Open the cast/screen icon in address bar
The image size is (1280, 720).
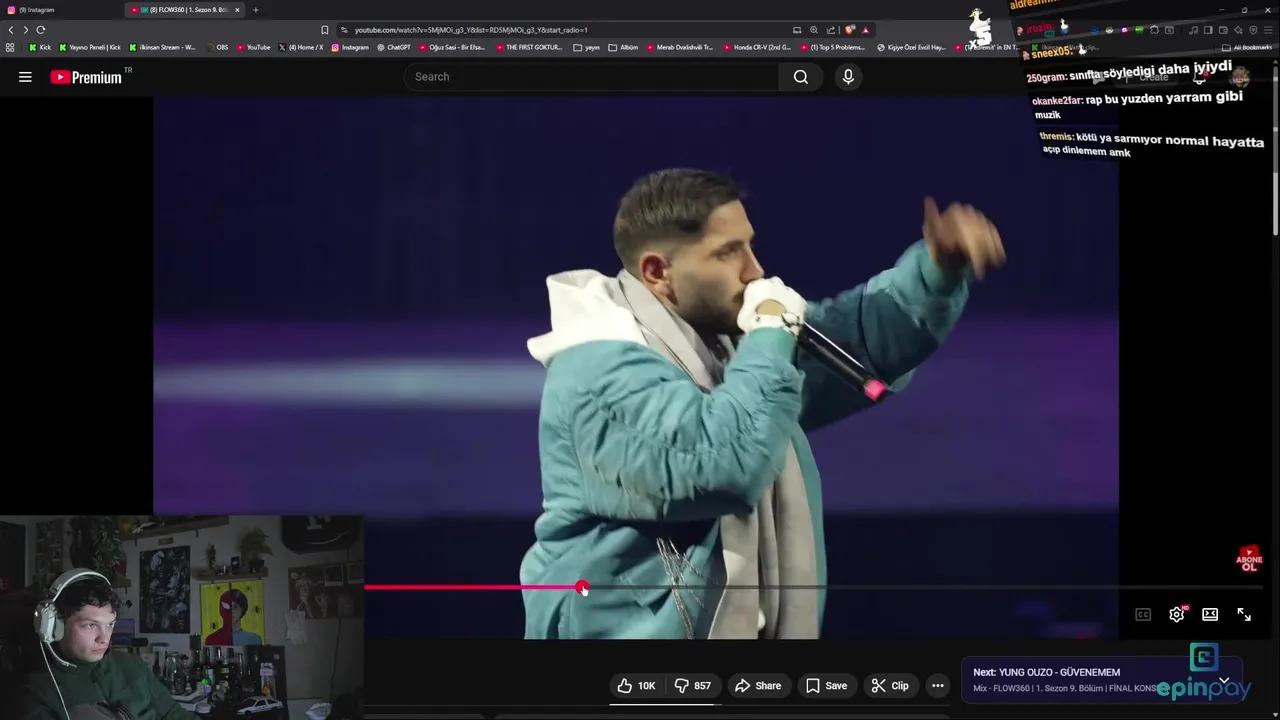[x=797, y=30]
